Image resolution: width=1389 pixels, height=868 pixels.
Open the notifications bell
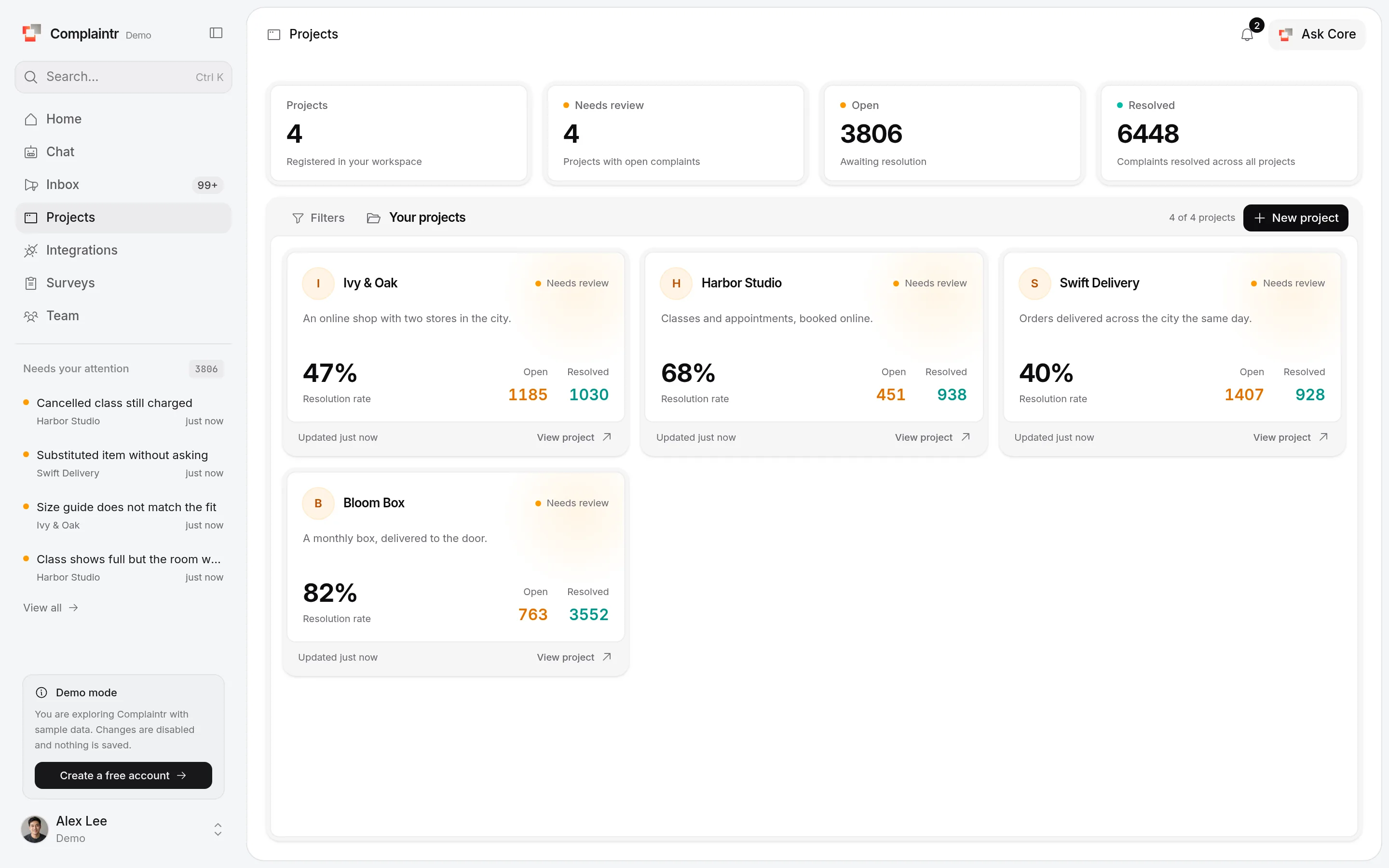click(1247, 34)
